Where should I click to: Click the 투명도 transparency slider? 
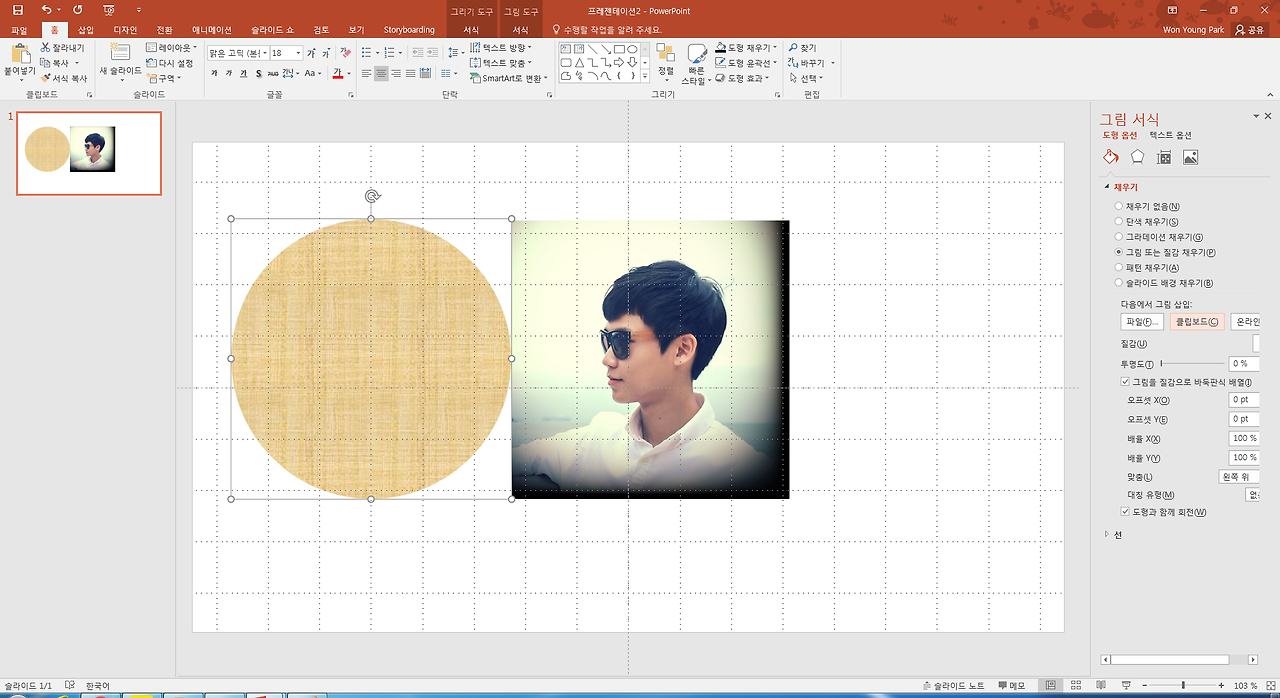point(1191,364)
